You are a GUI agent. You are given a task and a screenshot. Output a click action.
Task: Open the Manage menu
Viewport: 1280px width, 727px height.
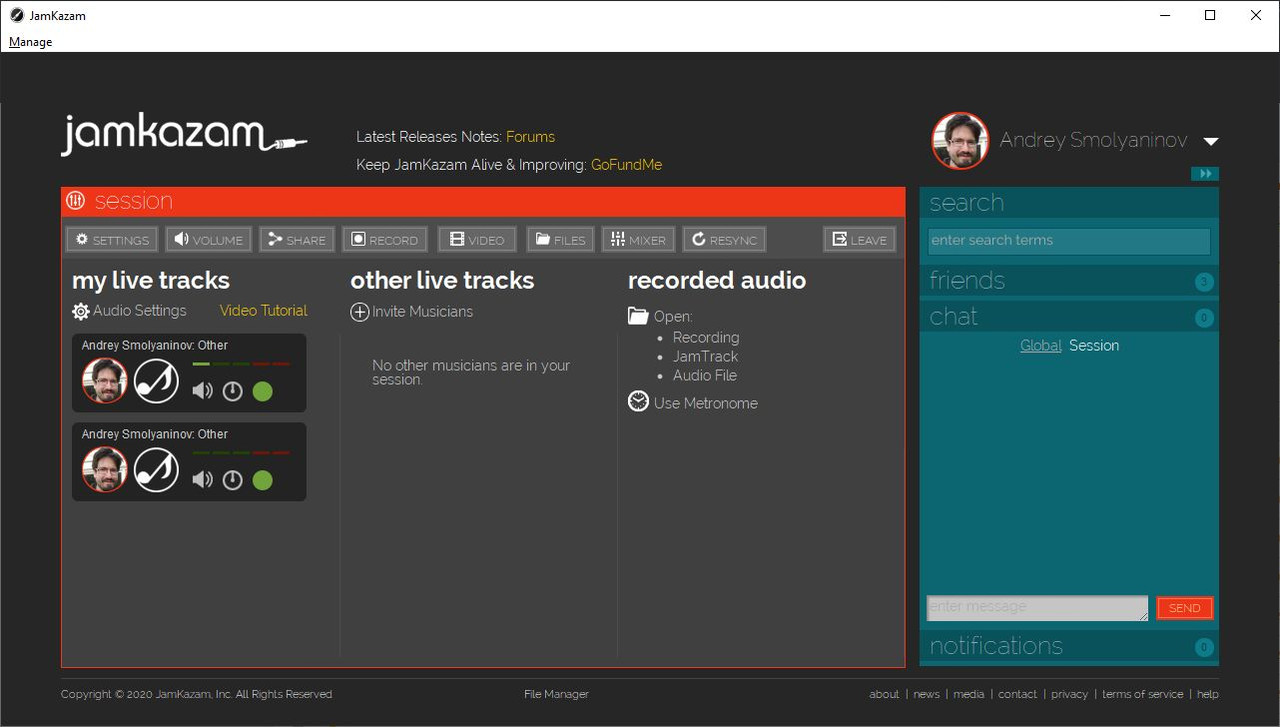pos(30,42)
